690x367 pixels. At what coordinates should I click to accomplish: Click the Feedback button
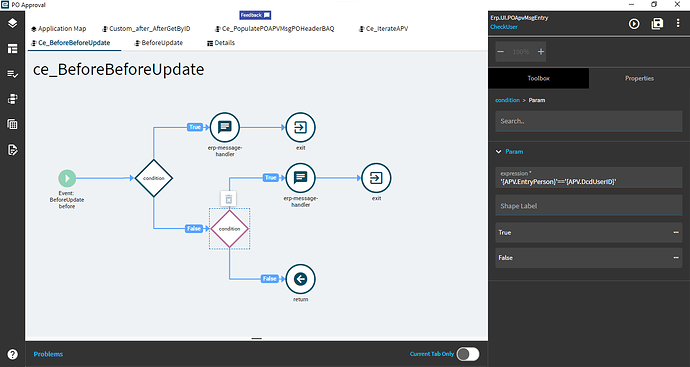[x=255, y=15]
